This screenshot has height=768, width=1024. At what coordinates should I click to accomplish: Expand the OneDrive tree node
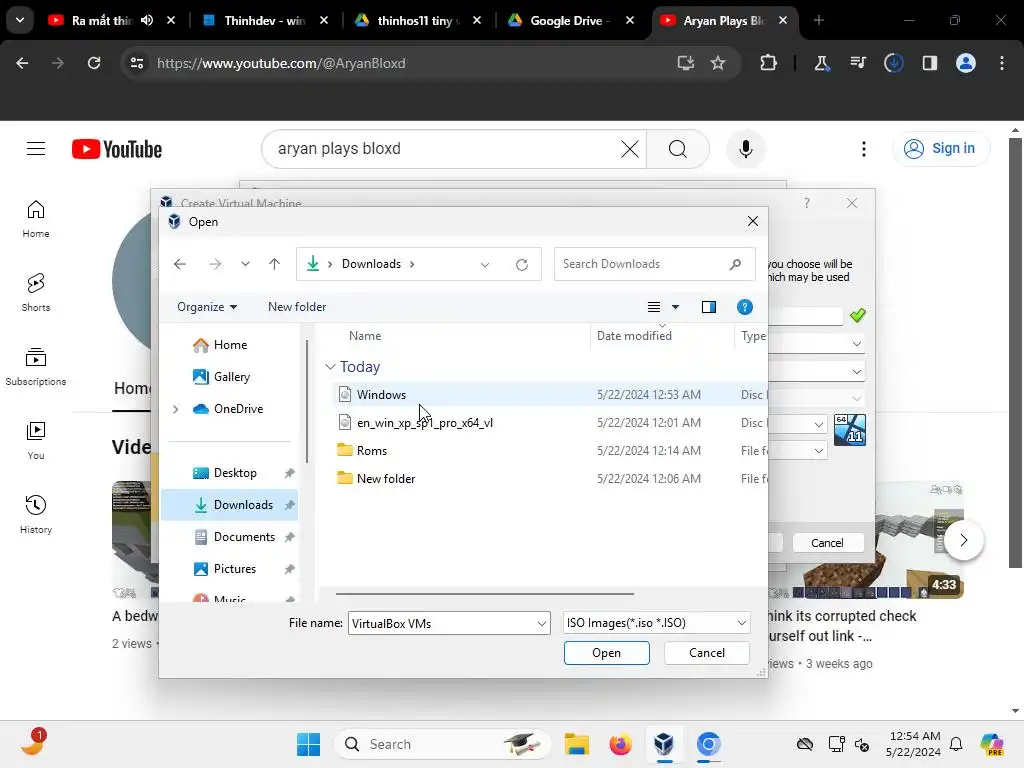[175, 409]
